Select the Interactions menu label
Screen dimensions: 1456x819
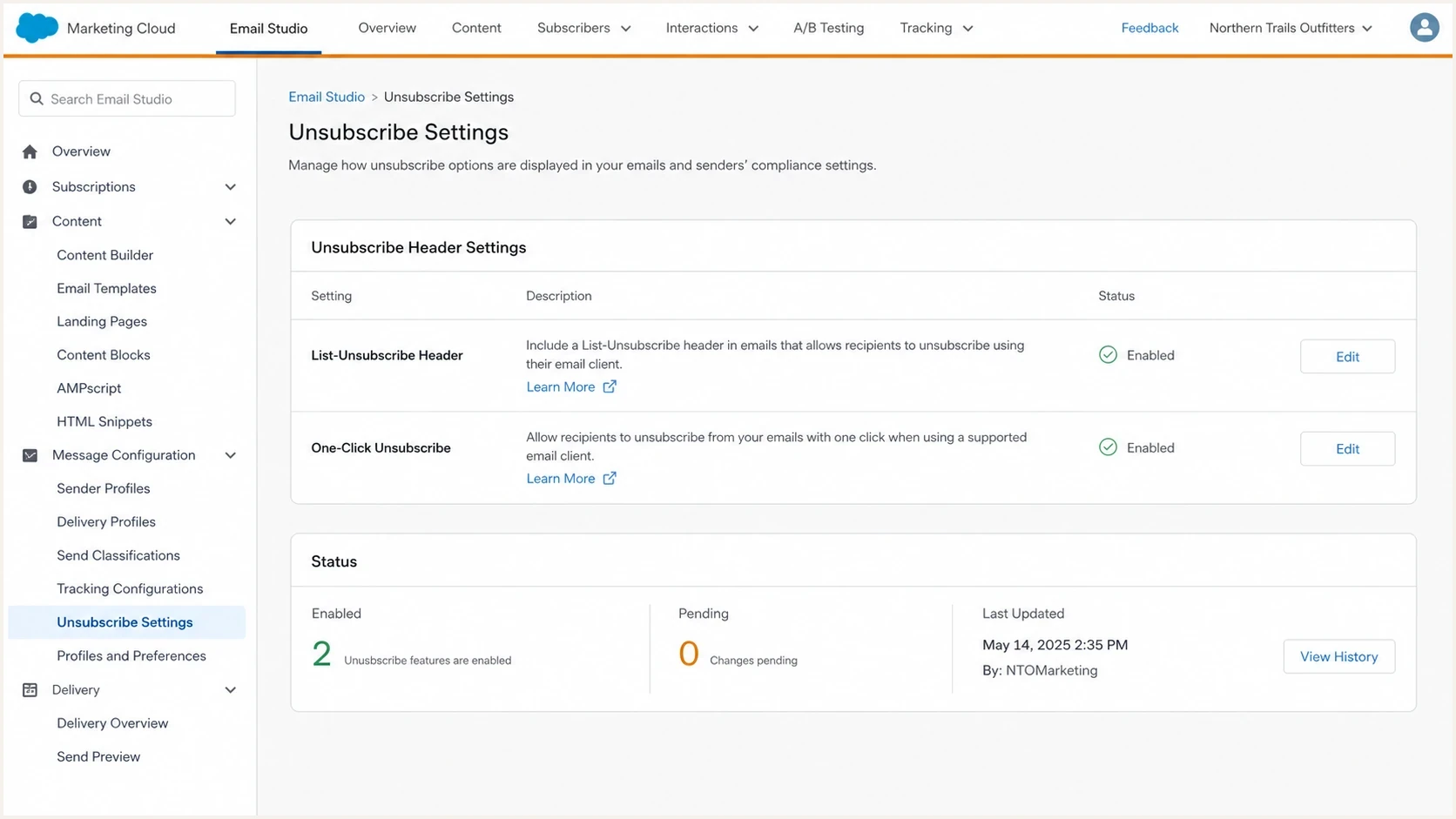[x=701, y=28]
